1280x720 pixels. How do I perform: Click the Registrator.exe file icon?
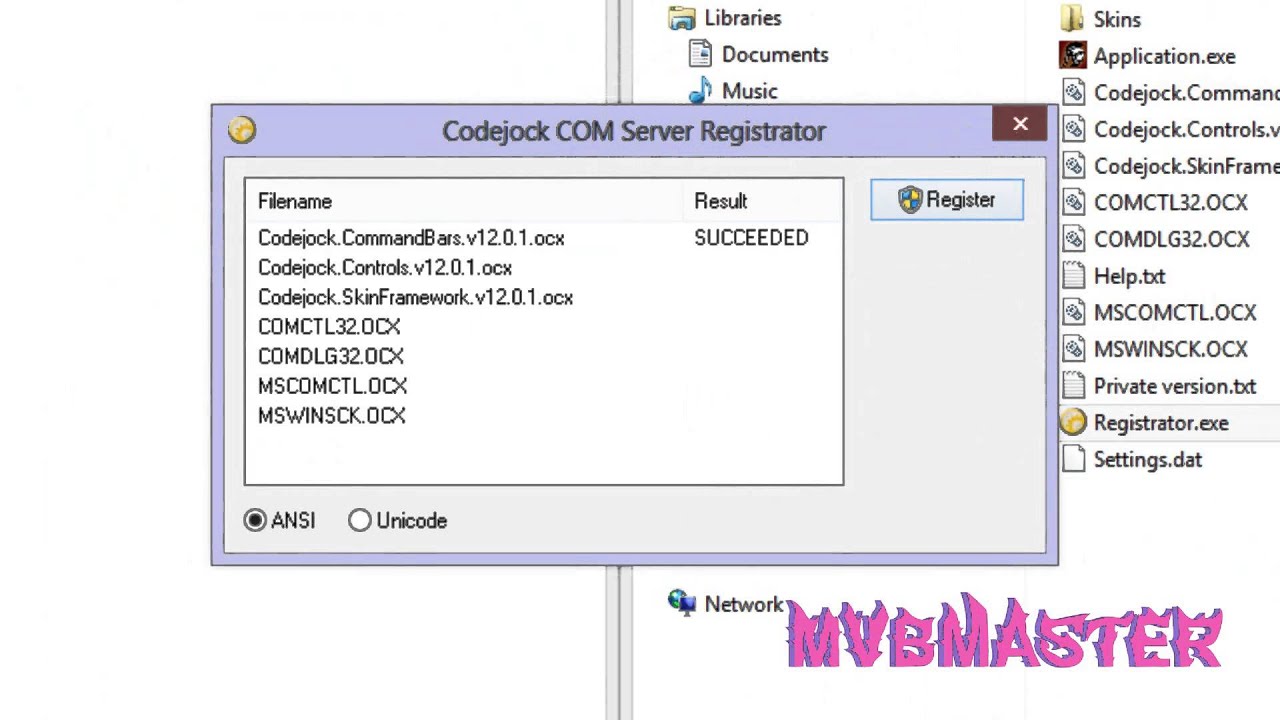1073,423
